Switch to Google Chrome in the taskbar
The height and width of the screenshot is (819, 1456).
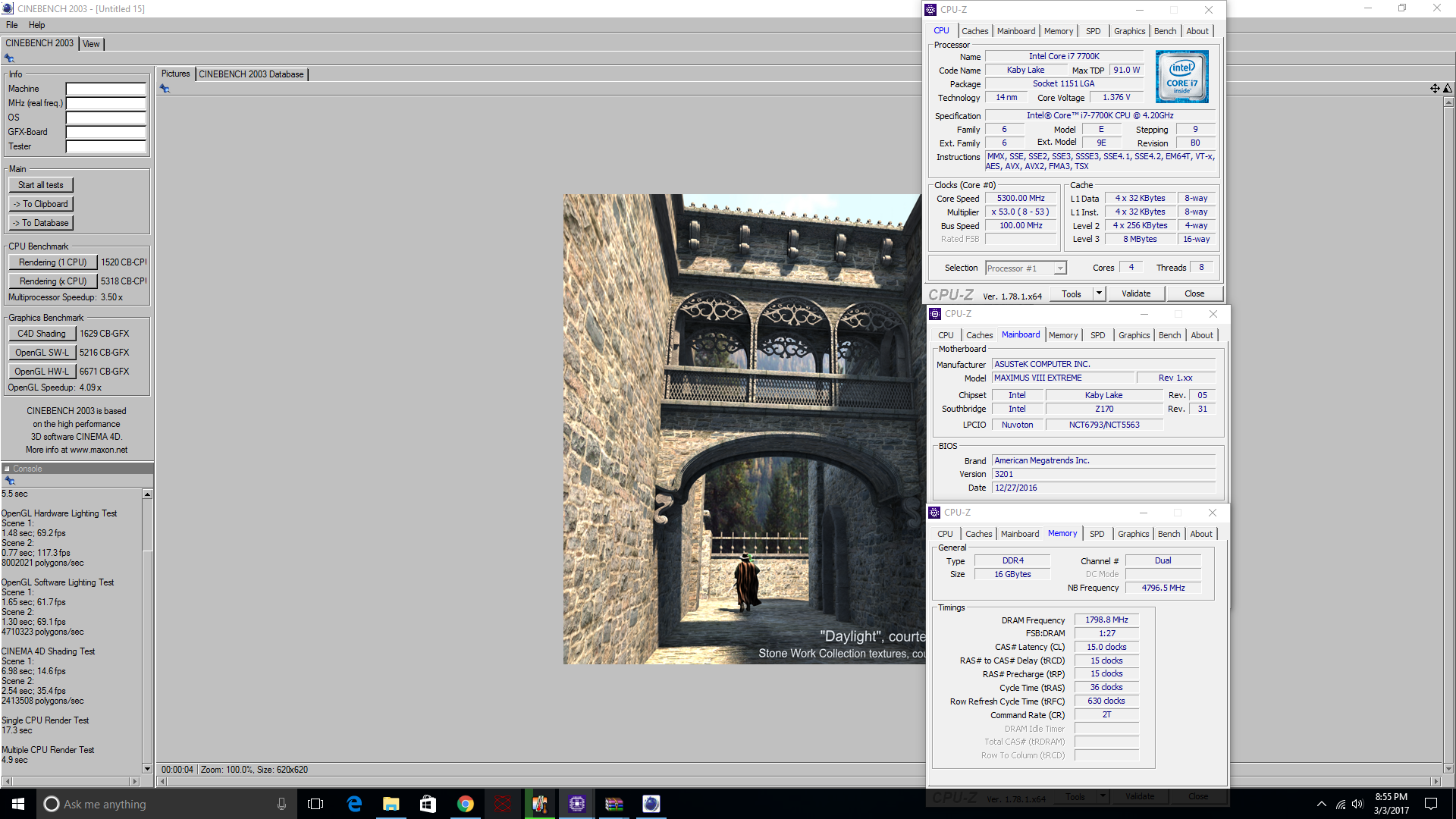click(465, 804)
